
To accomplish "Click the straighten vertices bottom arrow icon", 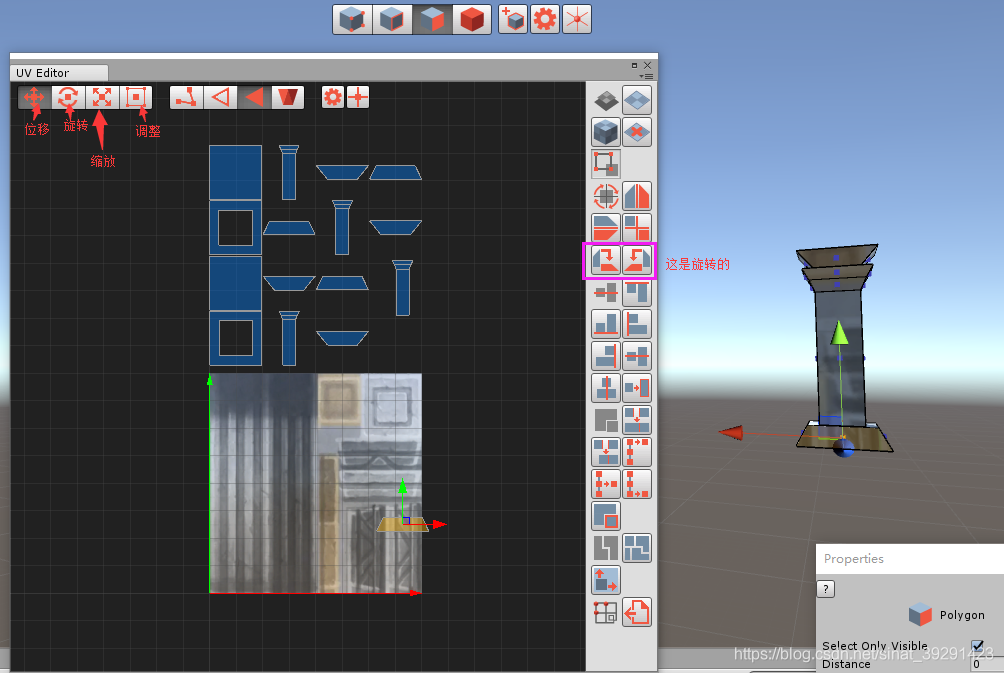I will [x=637, y=484].
